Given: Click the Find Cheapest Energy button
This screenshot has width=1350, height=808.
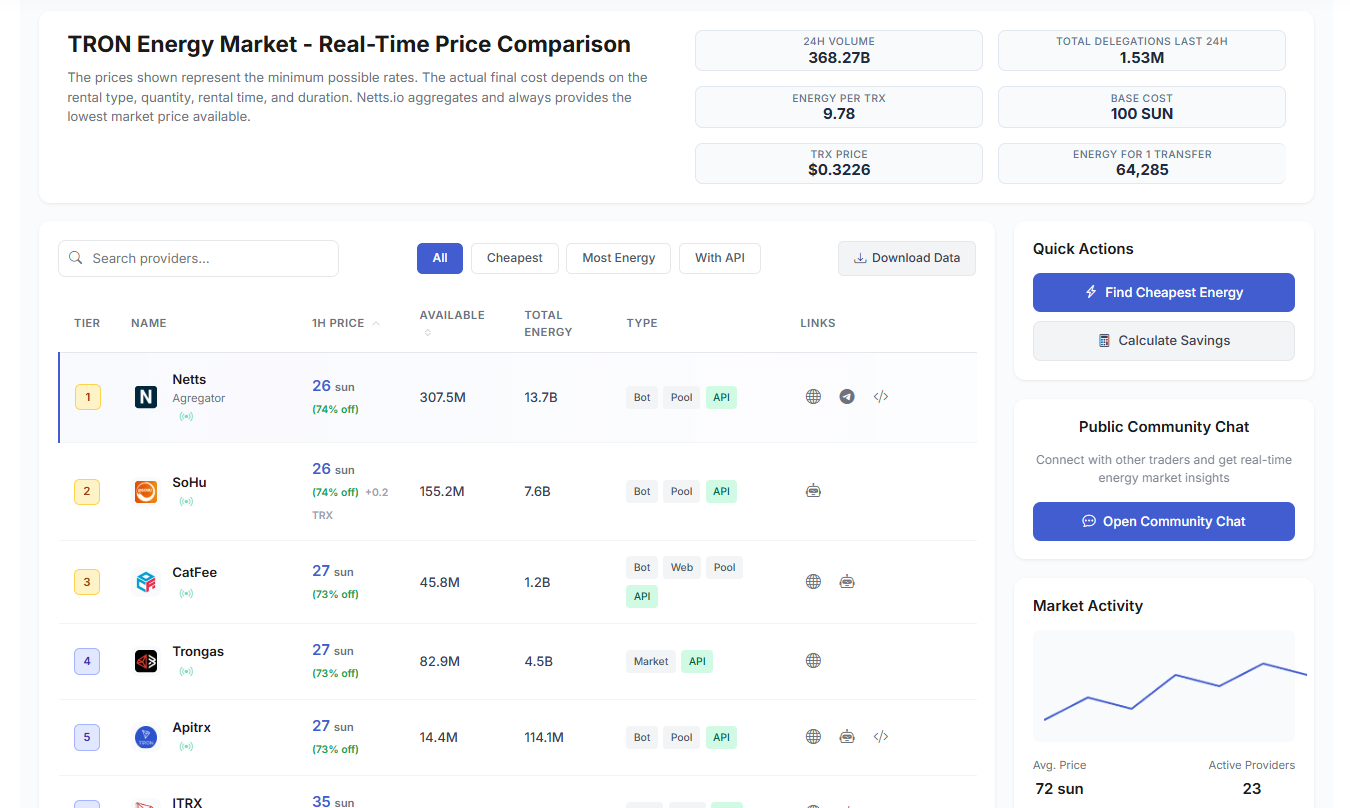Looking at the screenshot, I should pos(1163,293).
